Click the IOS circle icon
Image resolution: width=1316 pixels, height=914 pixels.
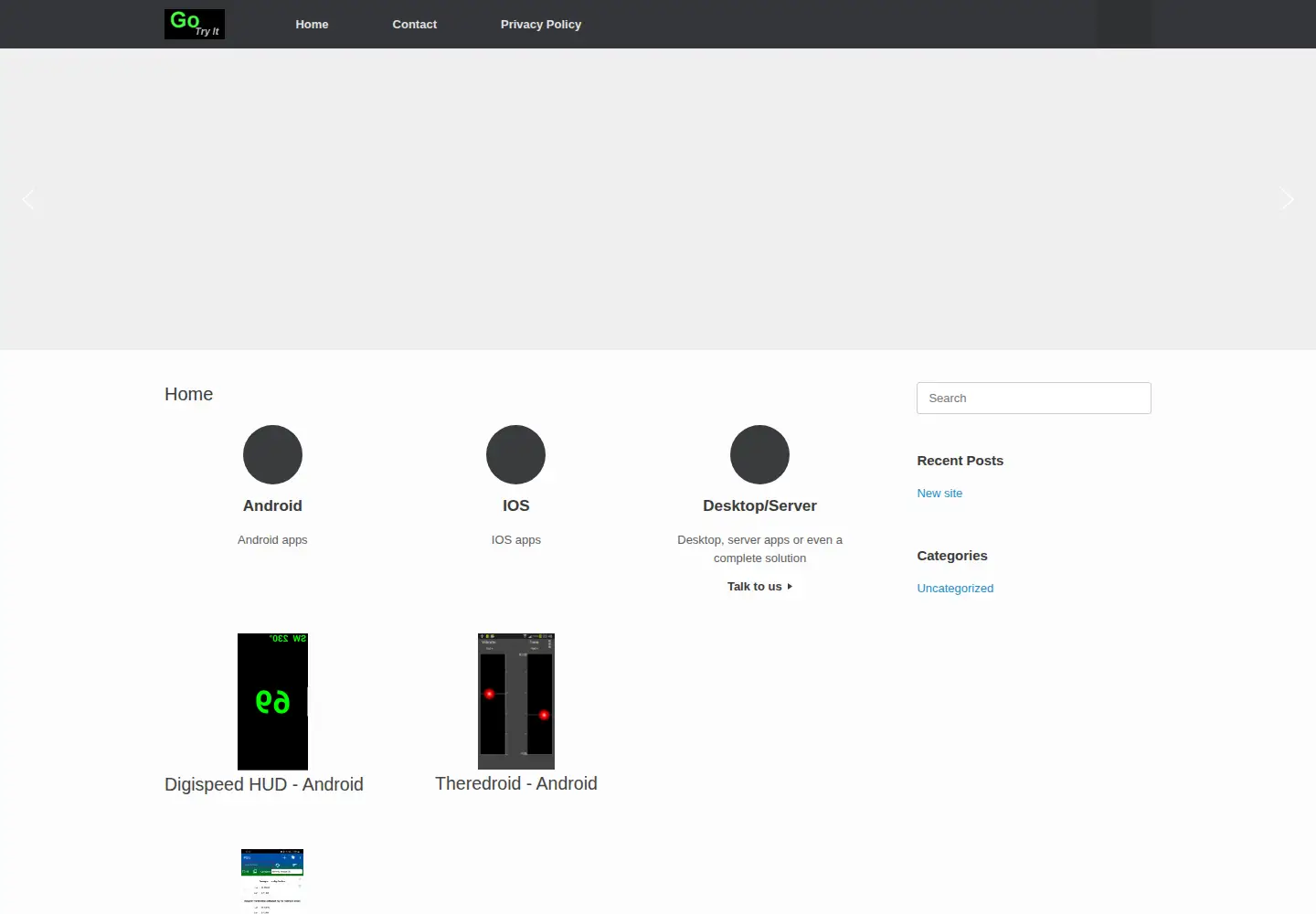point(515,454)
